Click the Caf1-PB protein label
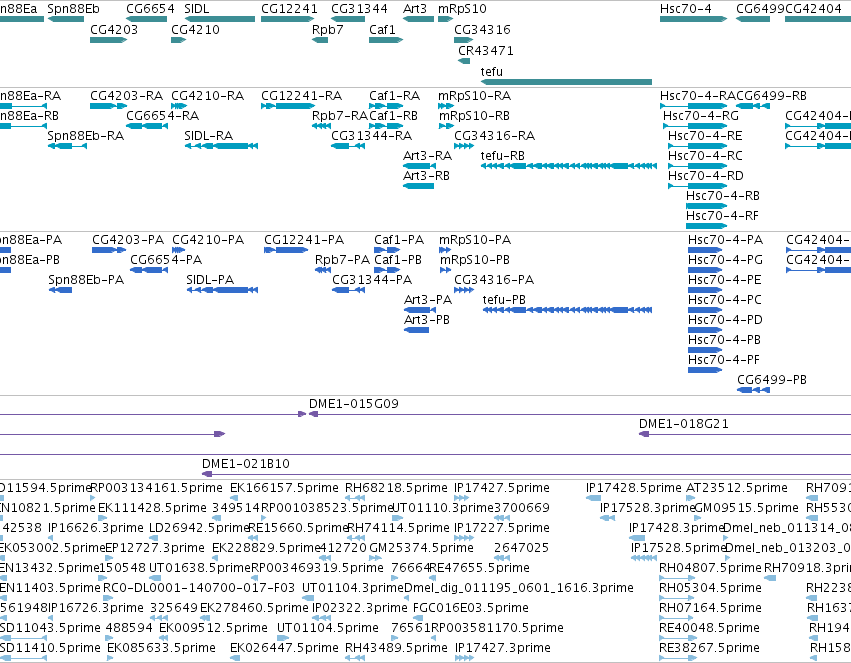851x663 pixels. tap(398, 260)
